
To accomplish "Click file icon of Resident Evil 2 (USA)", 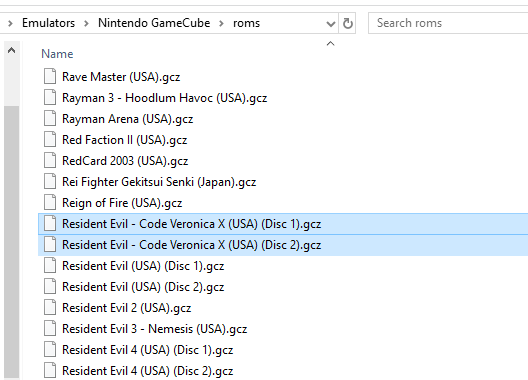I will [x=50, y=308].
